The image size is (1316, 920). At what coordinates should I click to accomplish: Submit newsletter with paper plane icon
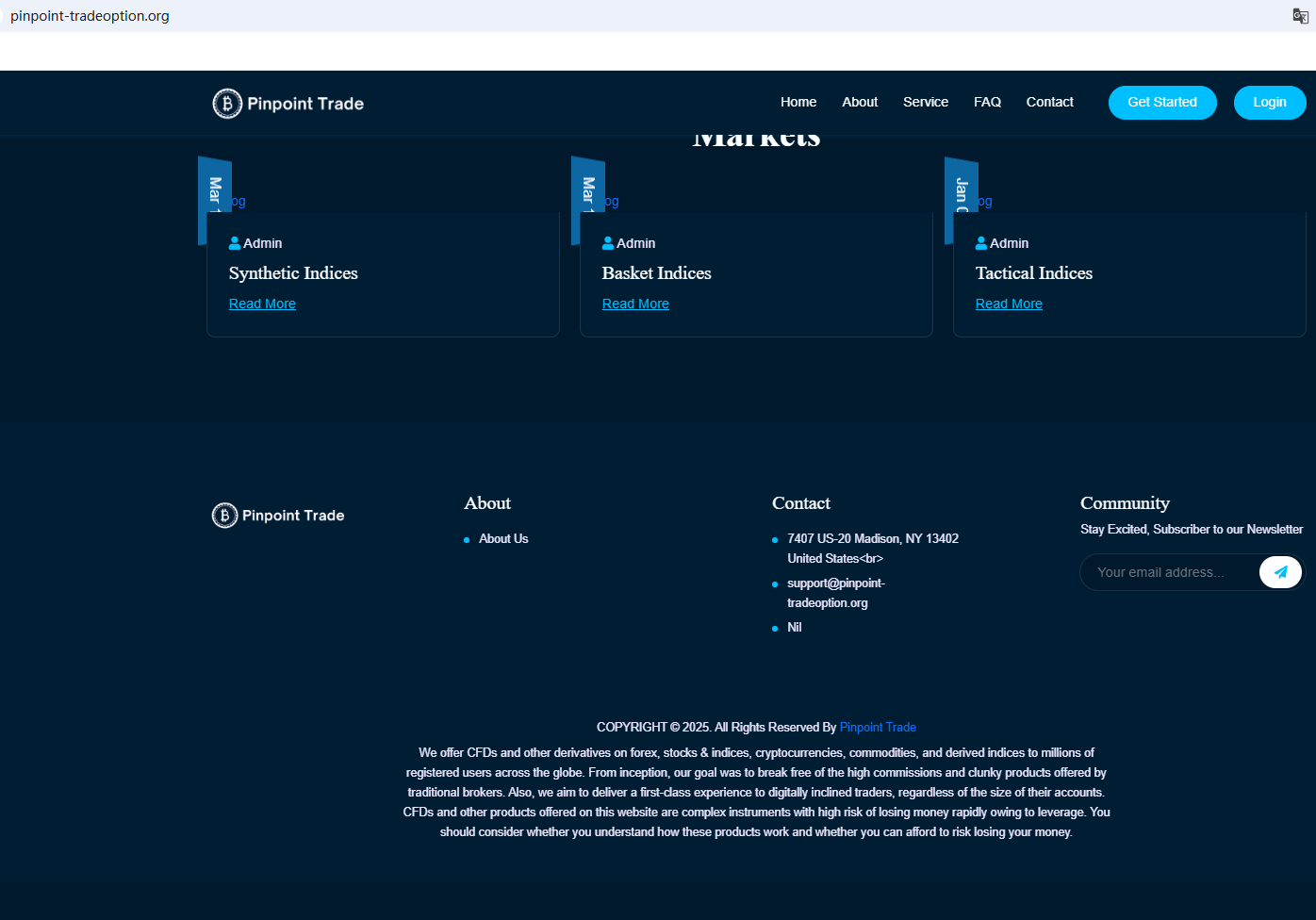click(1280, 572)
